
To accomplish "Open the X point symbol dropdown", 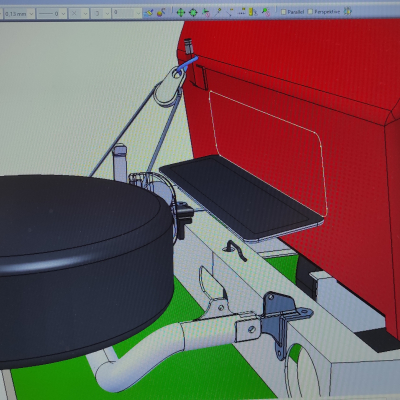I will click(x=79, y=14).
